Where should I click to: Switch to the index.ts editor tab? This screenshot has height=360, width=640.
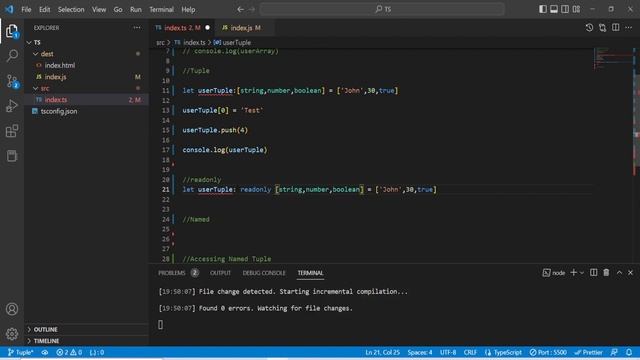(182, 28)
